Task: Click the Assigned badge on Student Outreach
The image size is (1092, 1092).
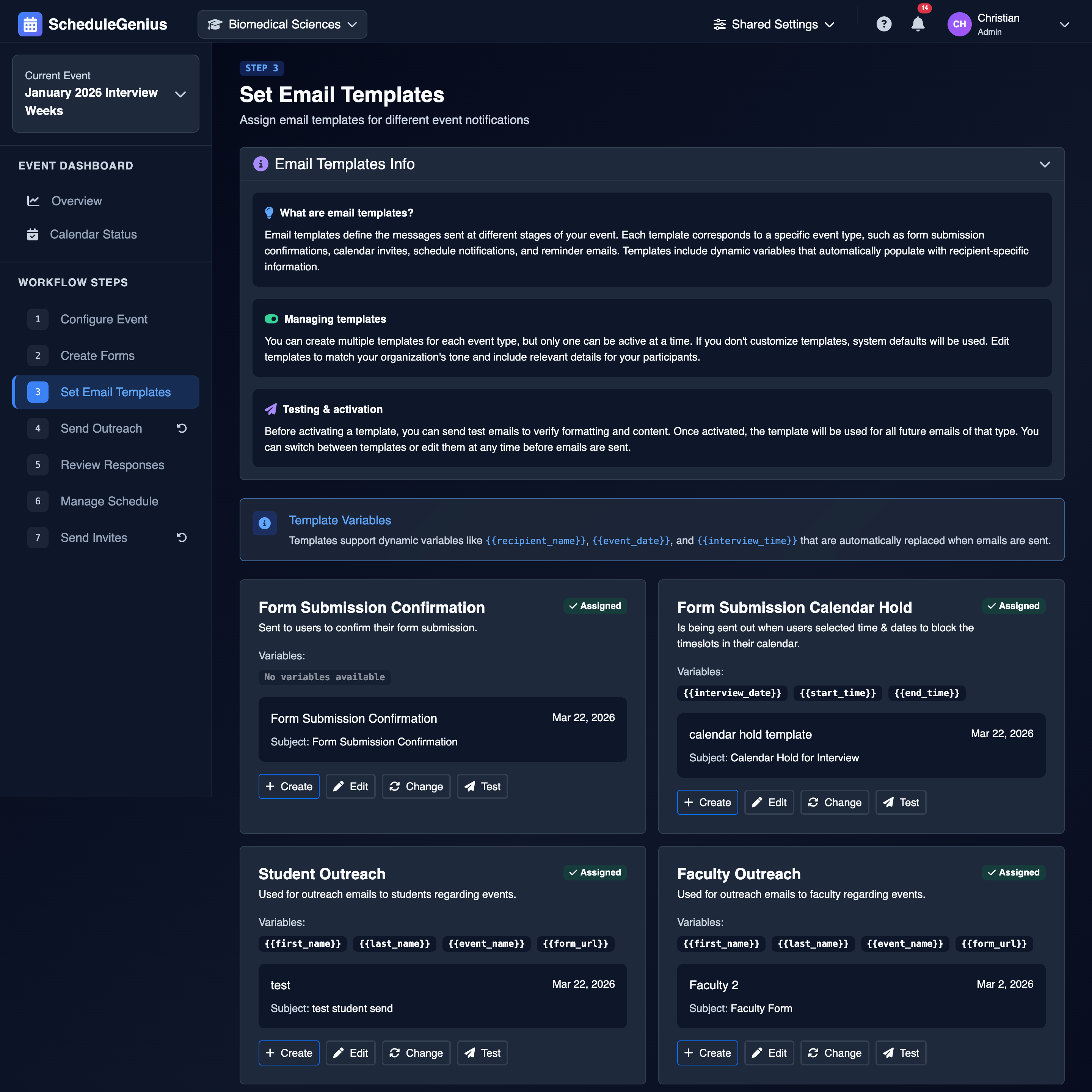Action: pos(595,872)
